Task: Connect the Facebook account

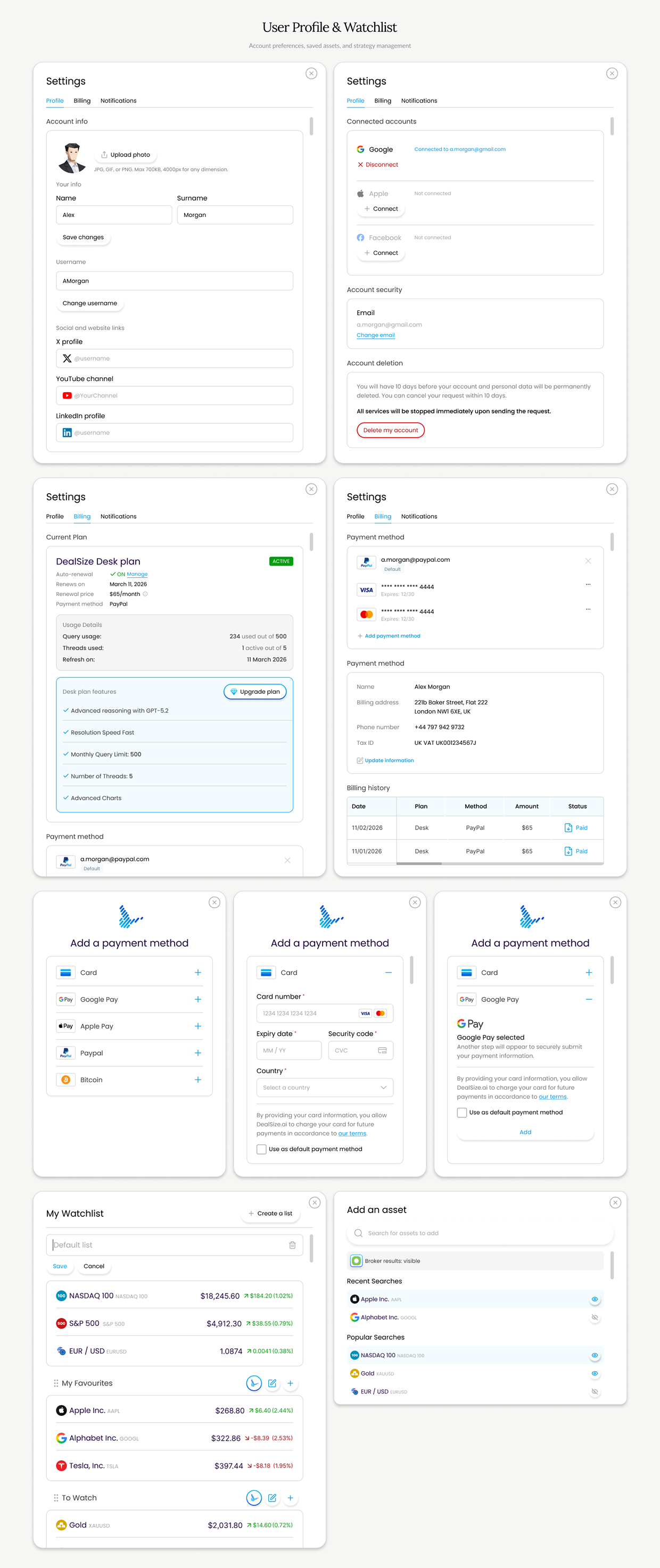Action: 381,253
